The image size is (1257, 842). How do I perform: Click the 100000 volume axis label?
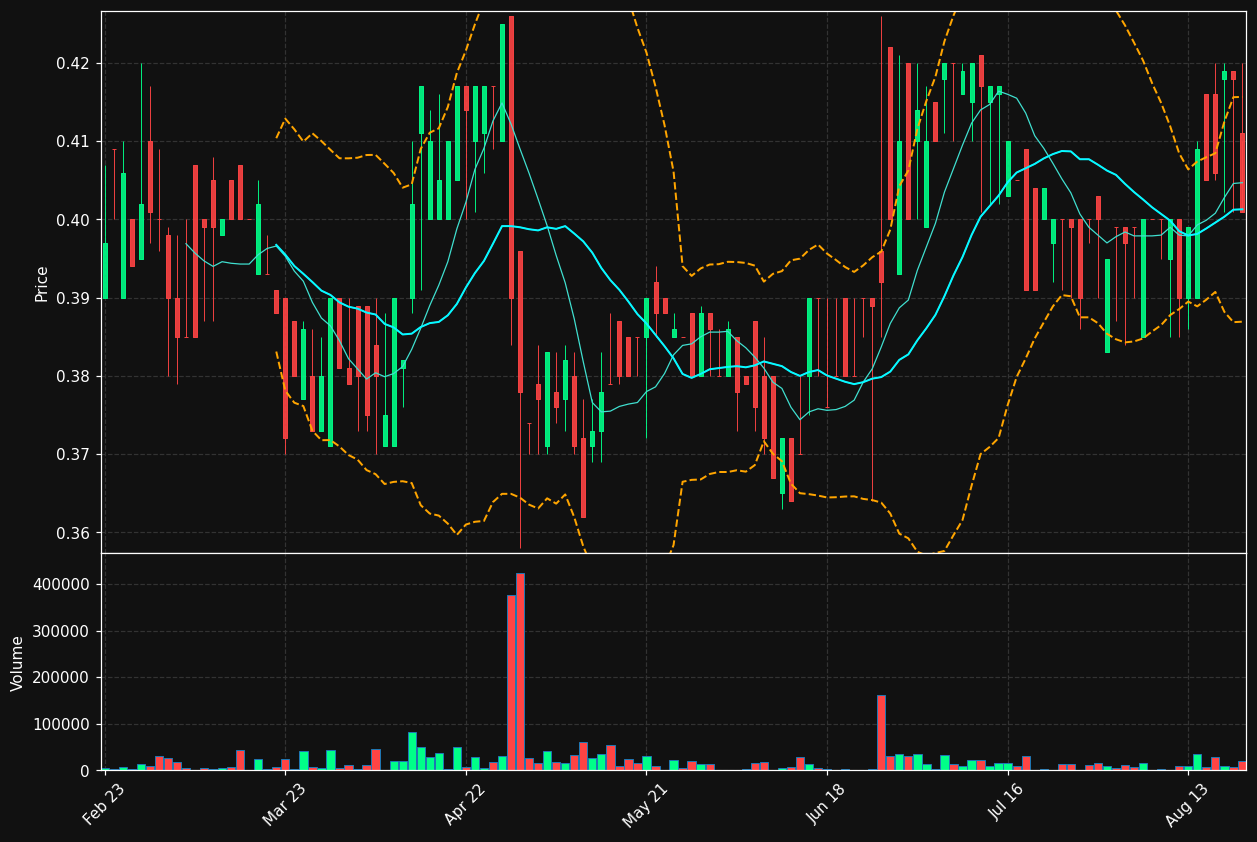(62, 724)
